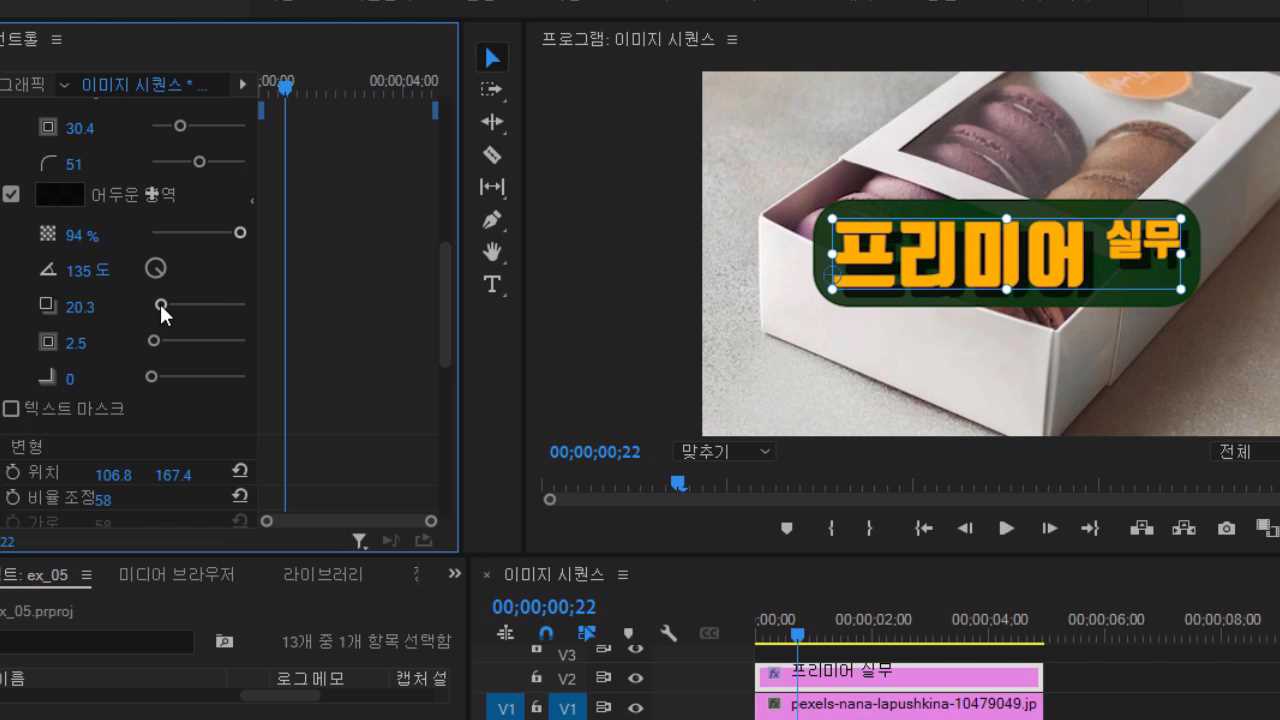Click the 20.3 shadow distance slider handle
Viewport: 1280px width, 720px height.
[x=161, y=304]
